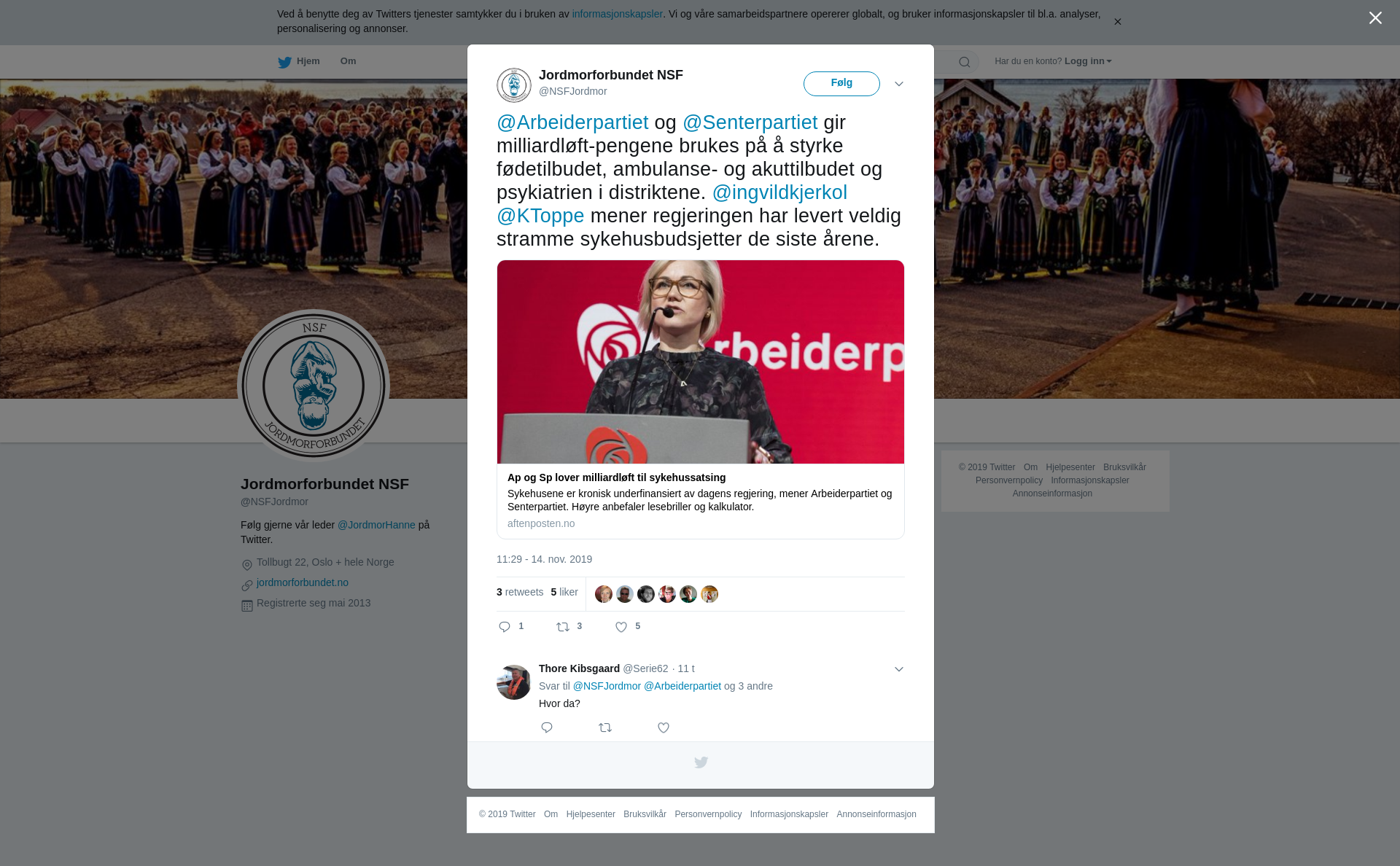Retweet the Jordmorforbundet tweet
The width and height of the screenshot is (1400, 866).
pyautogui.click(x=563, y=627)
